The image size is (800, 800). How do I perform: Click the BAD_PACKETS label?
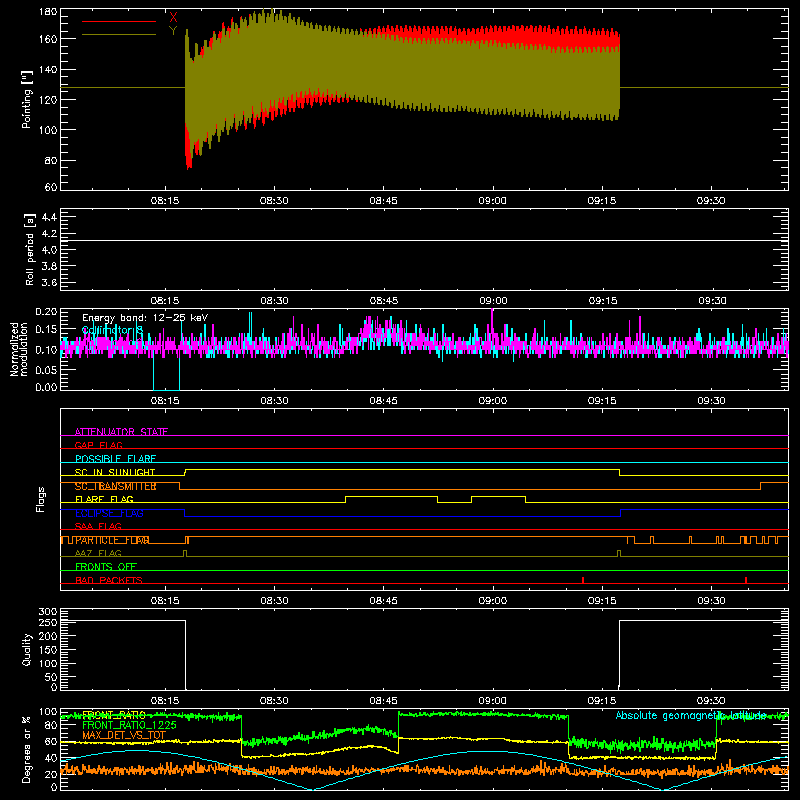pyautogui.click(x=109, y=580)
